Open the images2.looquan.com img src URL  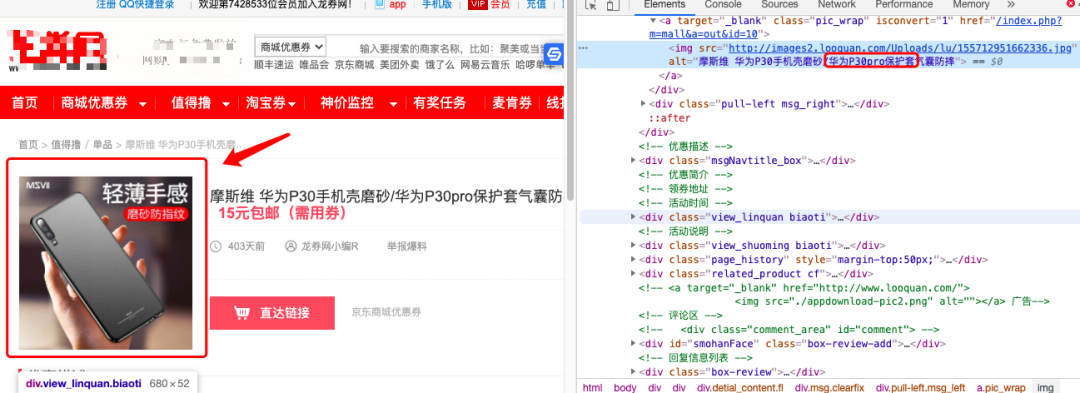[901, 48]
